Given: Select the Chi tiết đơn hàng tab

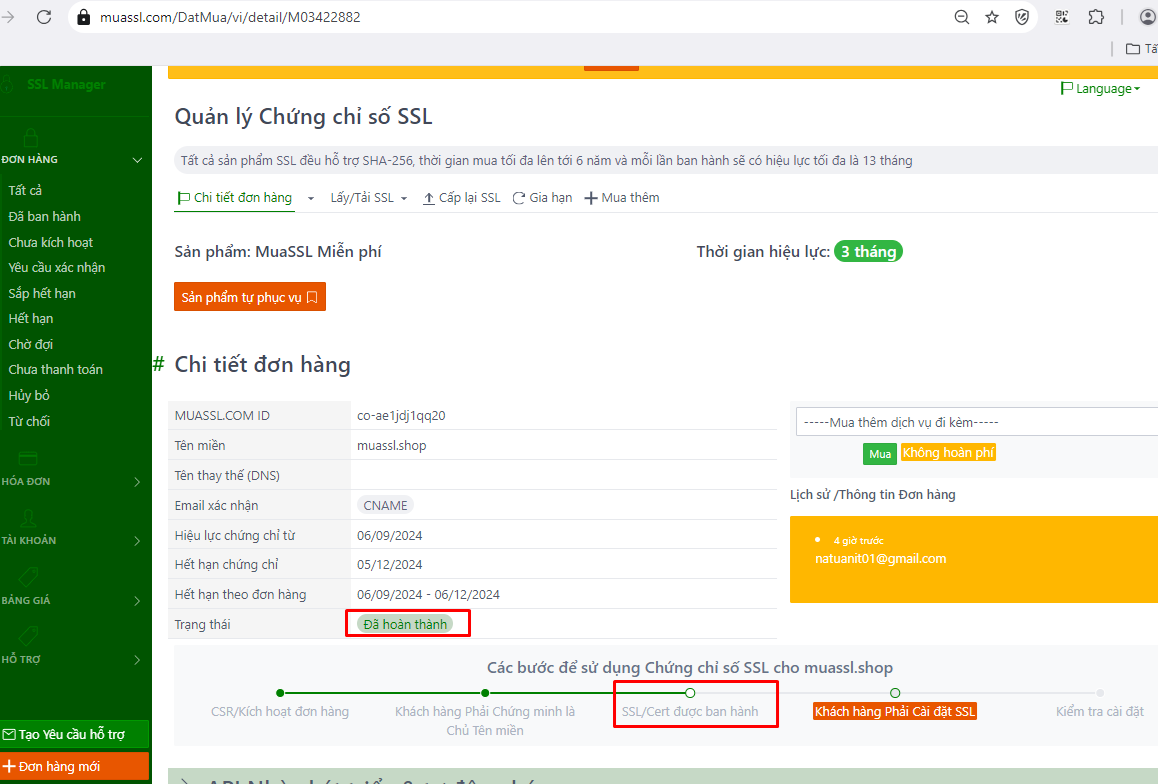Looking at the screenshot, I should [235, 198].
